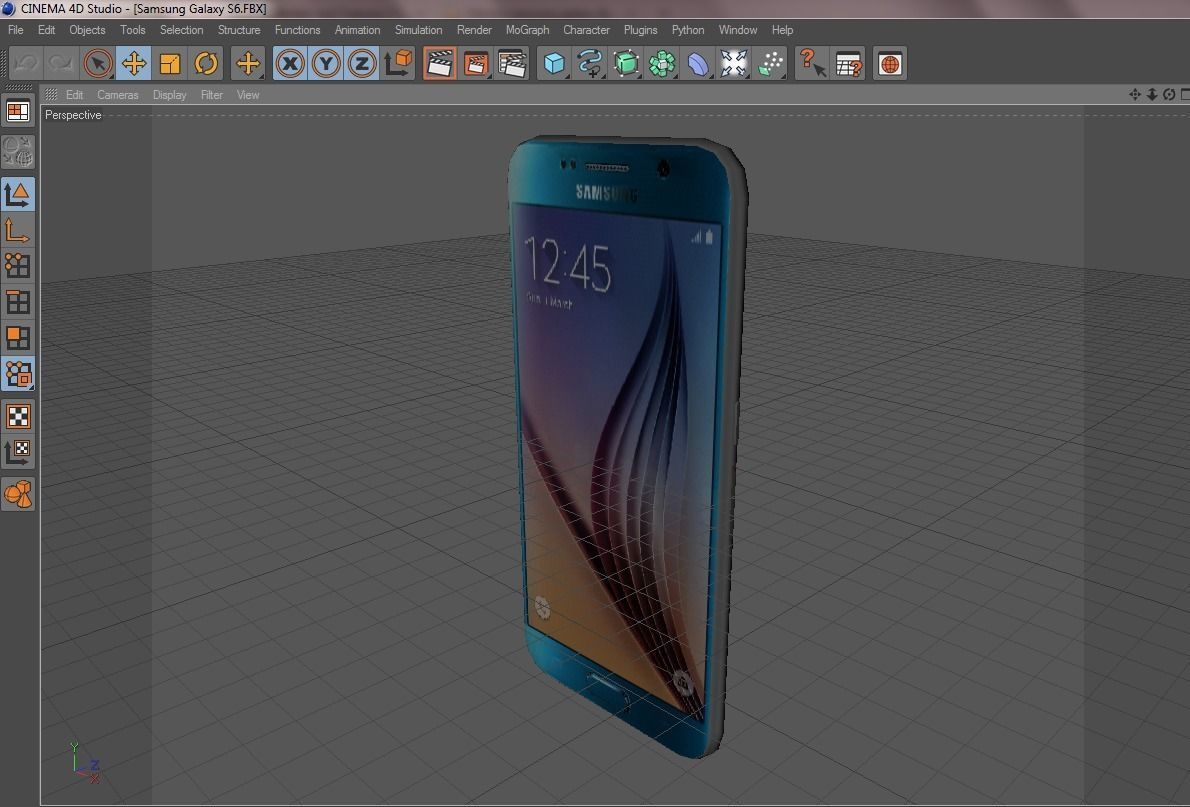Open the Render menu
The height and width of the screenshot is (807, 1190).
pyautogui.click(x=474, y=30)
